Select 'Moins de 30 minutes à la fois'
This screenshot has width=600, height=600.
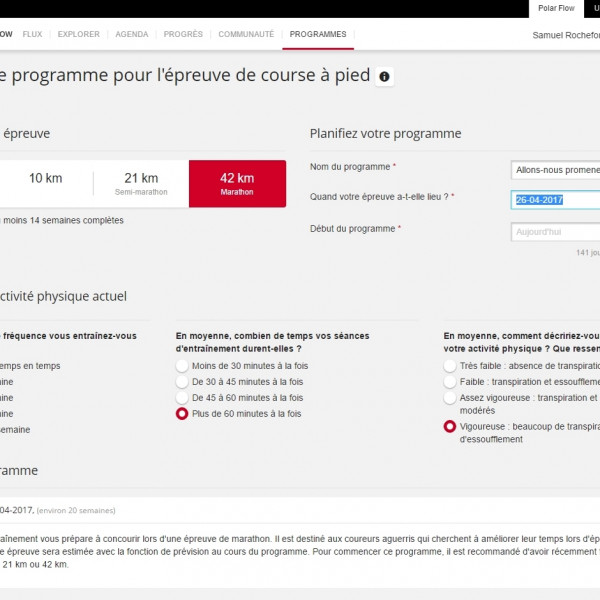coord(182,366)
